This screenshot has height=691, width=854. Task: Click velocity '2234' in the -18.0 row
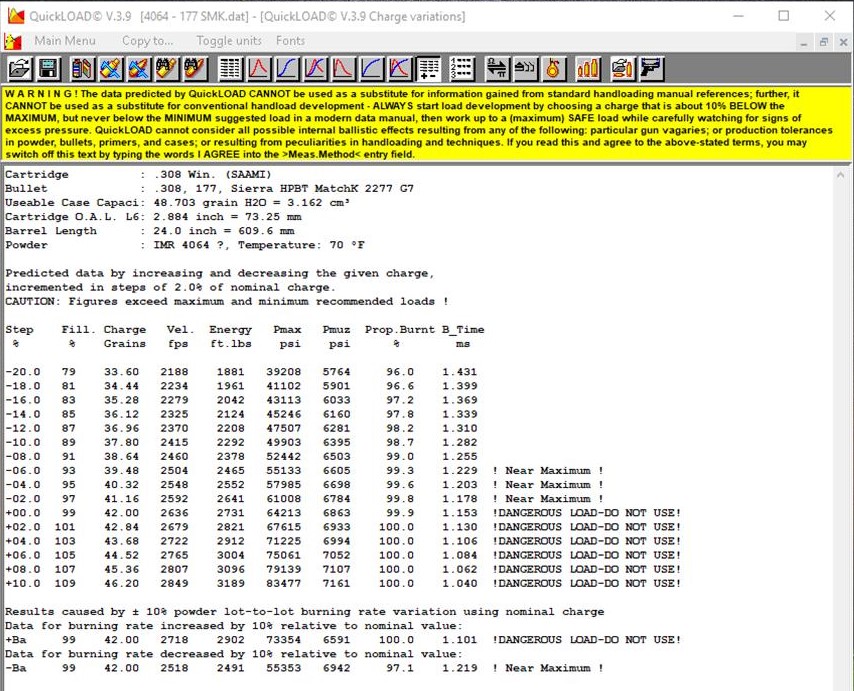point(174,386)
